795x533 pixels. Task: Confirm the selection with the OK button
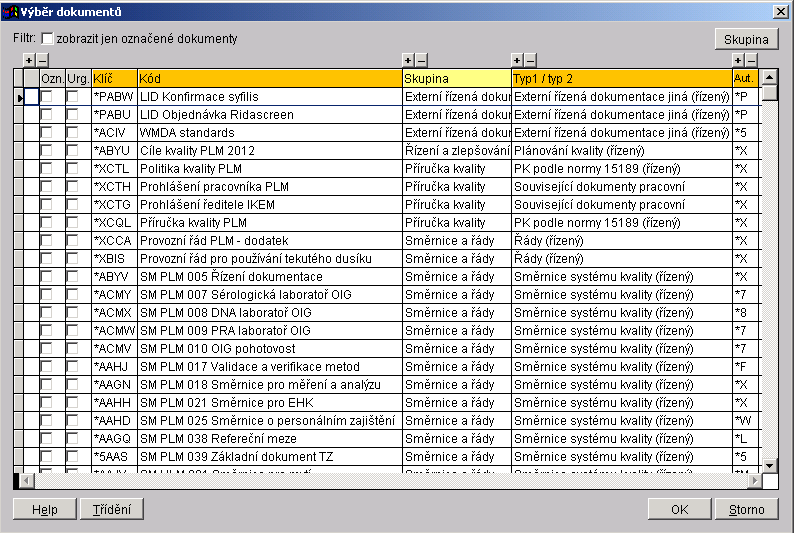(x=679, y=509)
